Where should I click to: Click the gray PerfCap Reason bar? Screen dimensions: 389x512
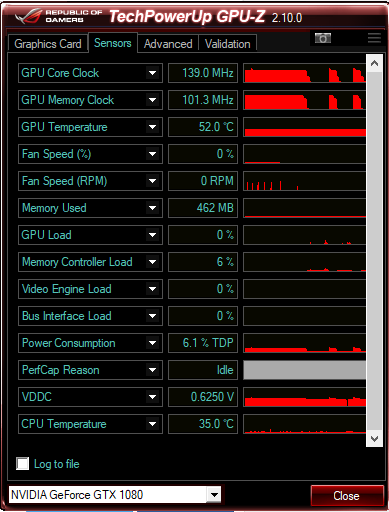[x=305, y=370]
